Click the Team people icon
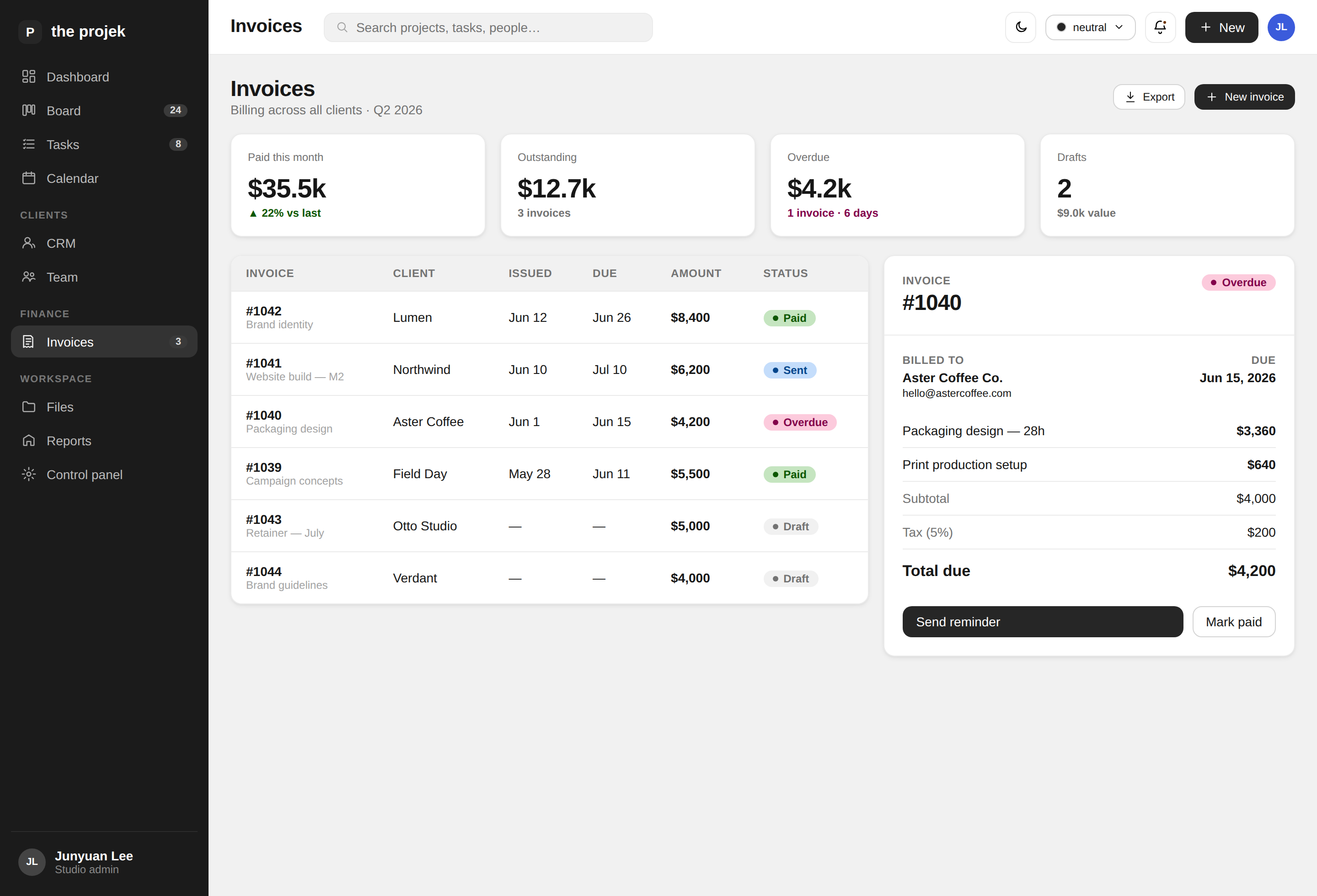1317x896 pixels. (29, 277)
